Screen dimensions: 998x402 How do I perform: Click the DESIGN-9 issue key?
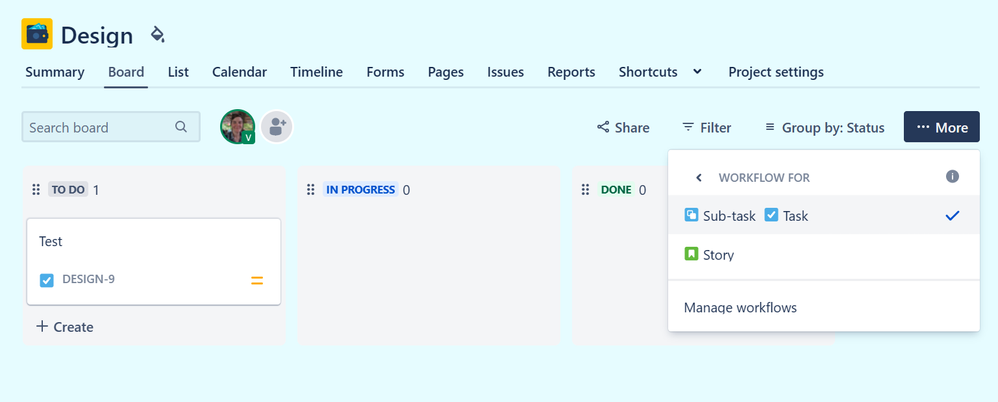88,279
